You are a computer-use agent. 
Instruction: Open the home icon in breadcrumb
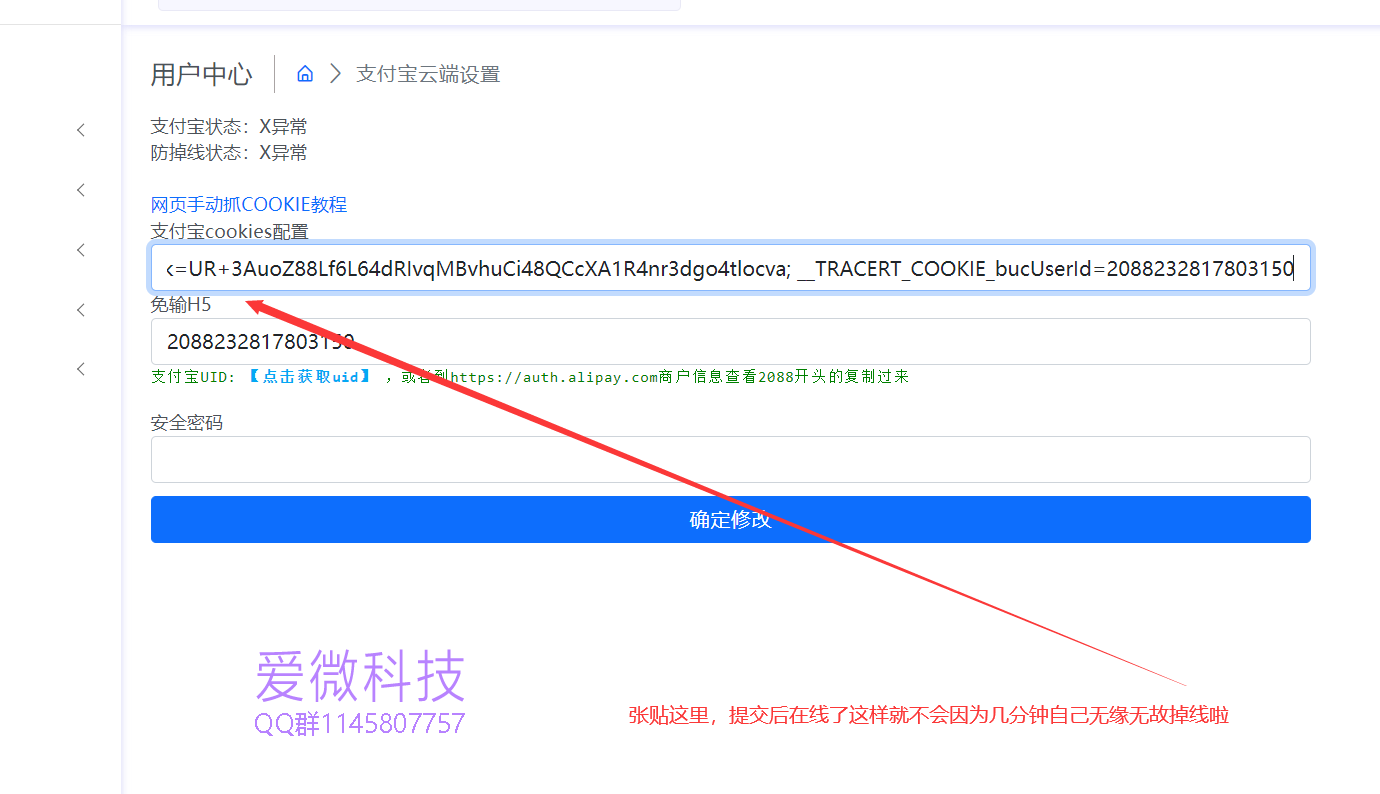pyautogui.click(x=306, y=74)
